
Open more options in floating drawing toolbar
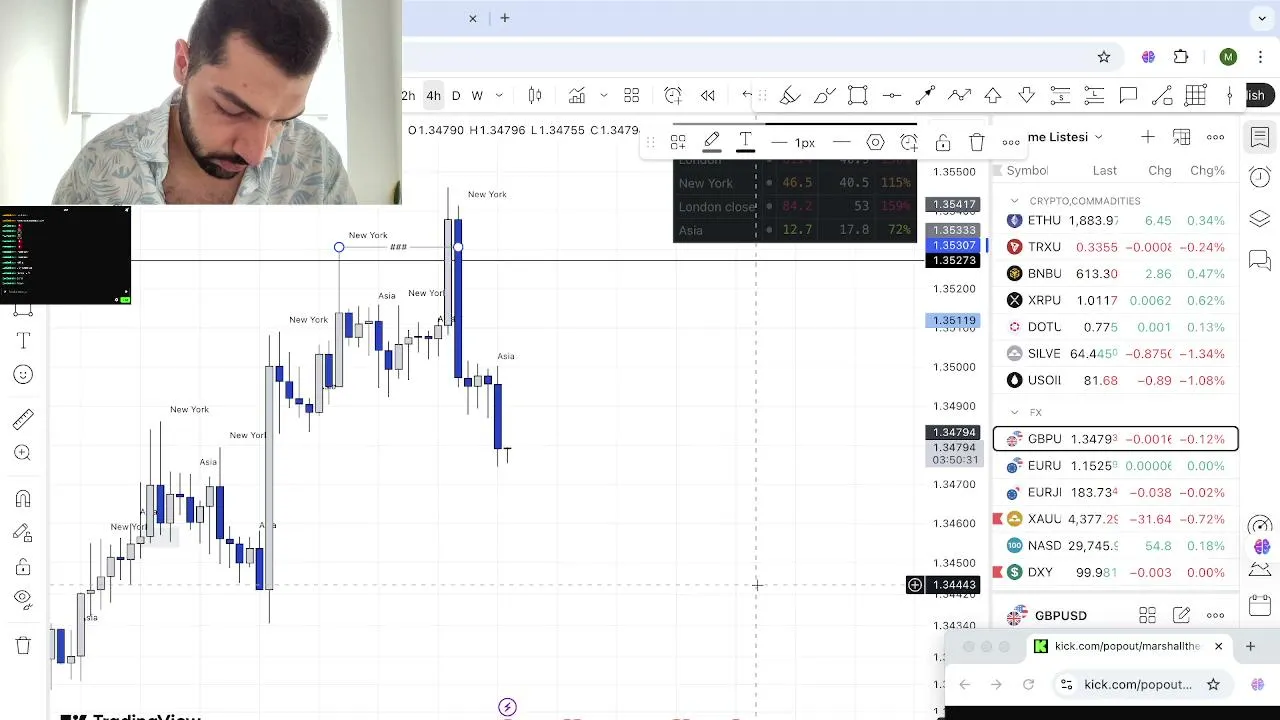(1011, 143)
